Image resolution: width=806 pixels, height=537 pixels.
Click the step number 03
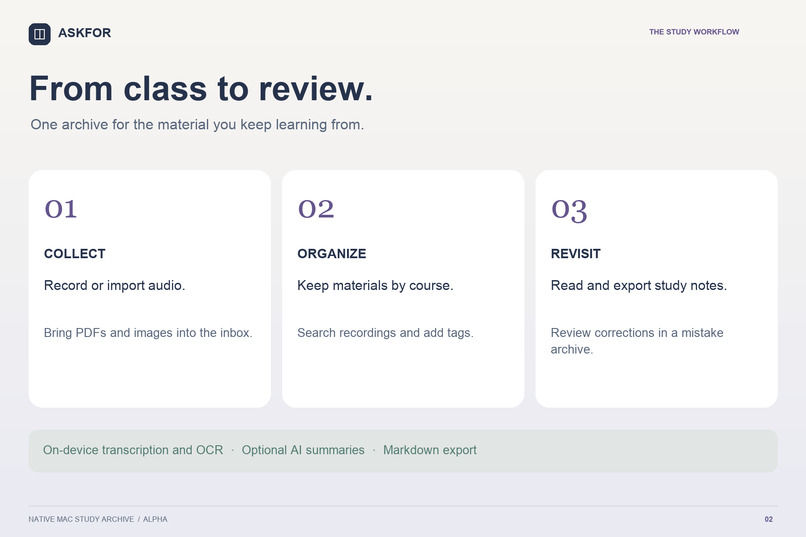point(569,211)
